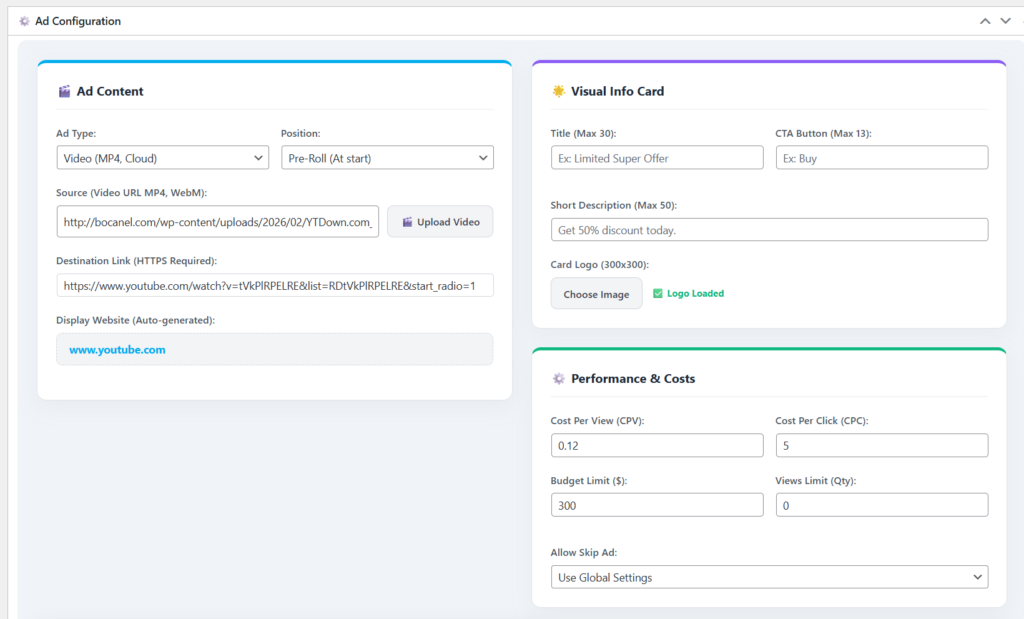The height and width of the screenshot is (619, 1024).
Task: Open the Position dropdown
Action: (387, 158)
